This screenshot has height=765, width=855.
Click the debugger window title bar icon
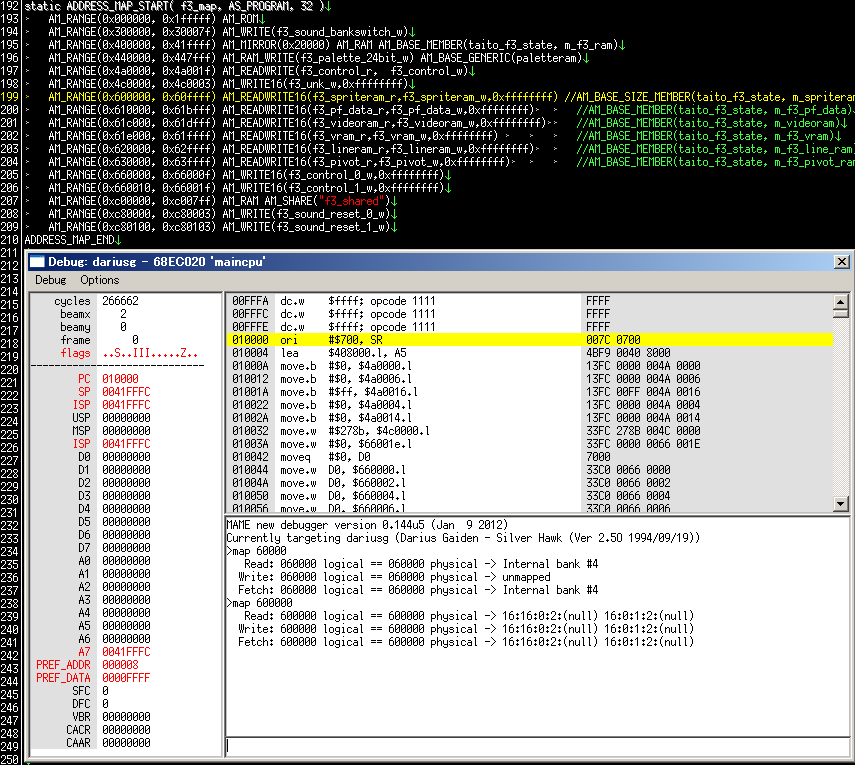point(36,261)
